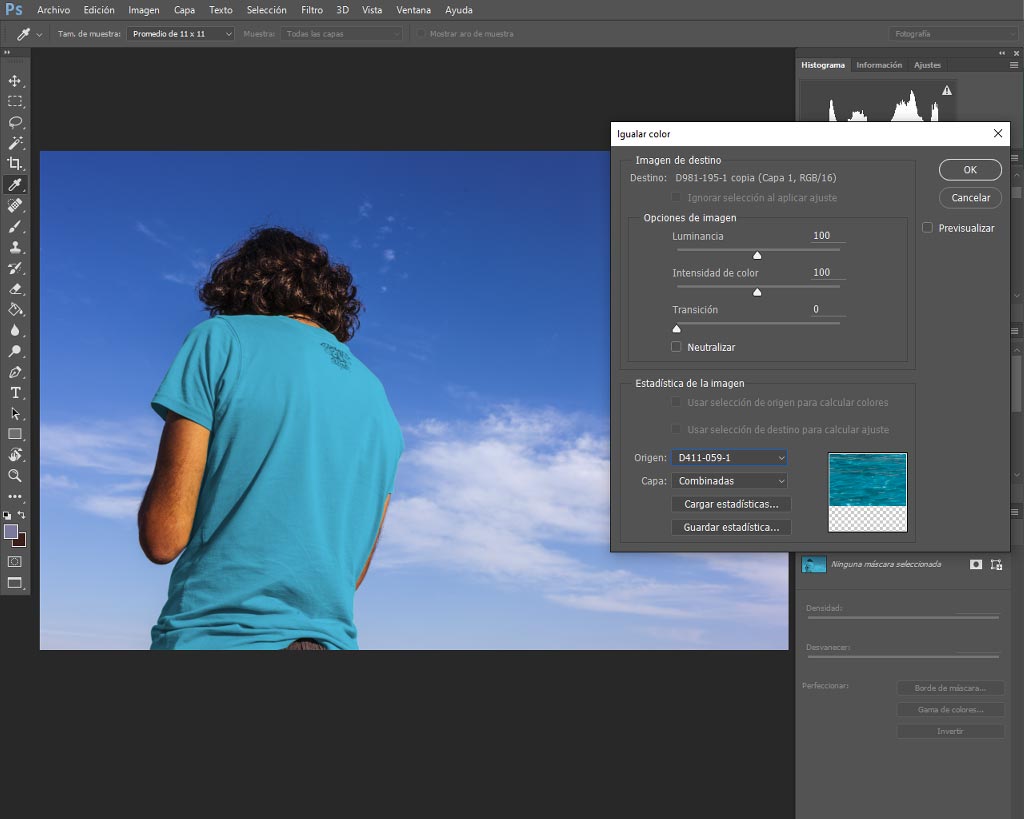
Task: Open the Archivo menu
Action: [x=54, y=10]
